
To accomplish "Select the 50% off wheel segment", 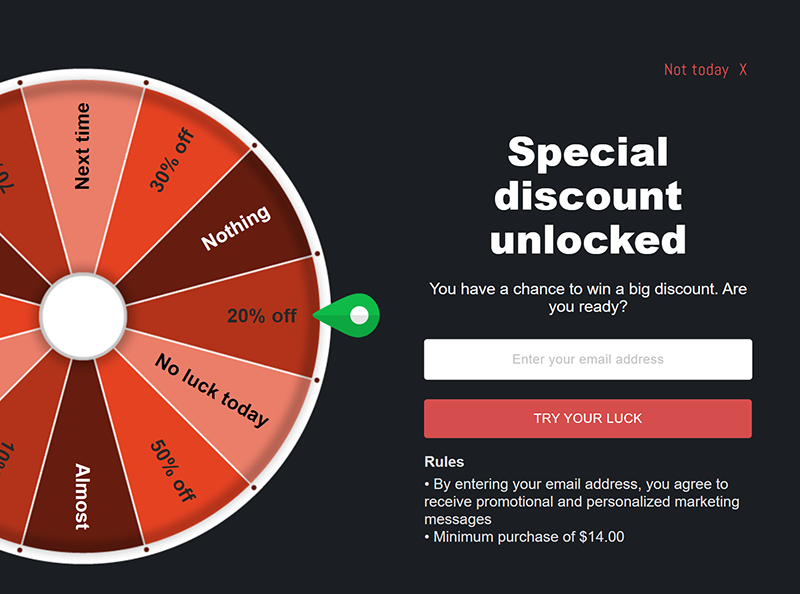I will click(173, 471).
